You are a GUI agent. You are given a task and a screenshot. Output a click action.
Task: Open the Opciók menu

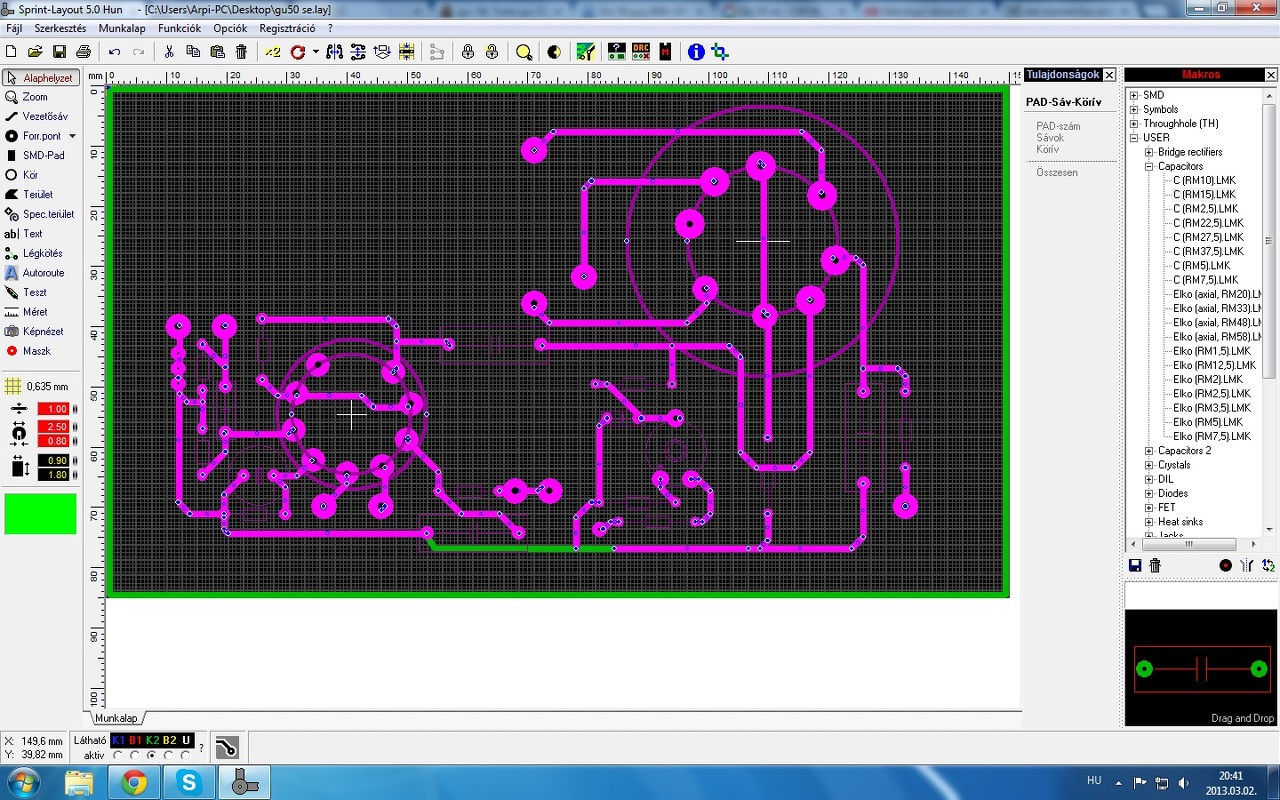coord(230,28)
